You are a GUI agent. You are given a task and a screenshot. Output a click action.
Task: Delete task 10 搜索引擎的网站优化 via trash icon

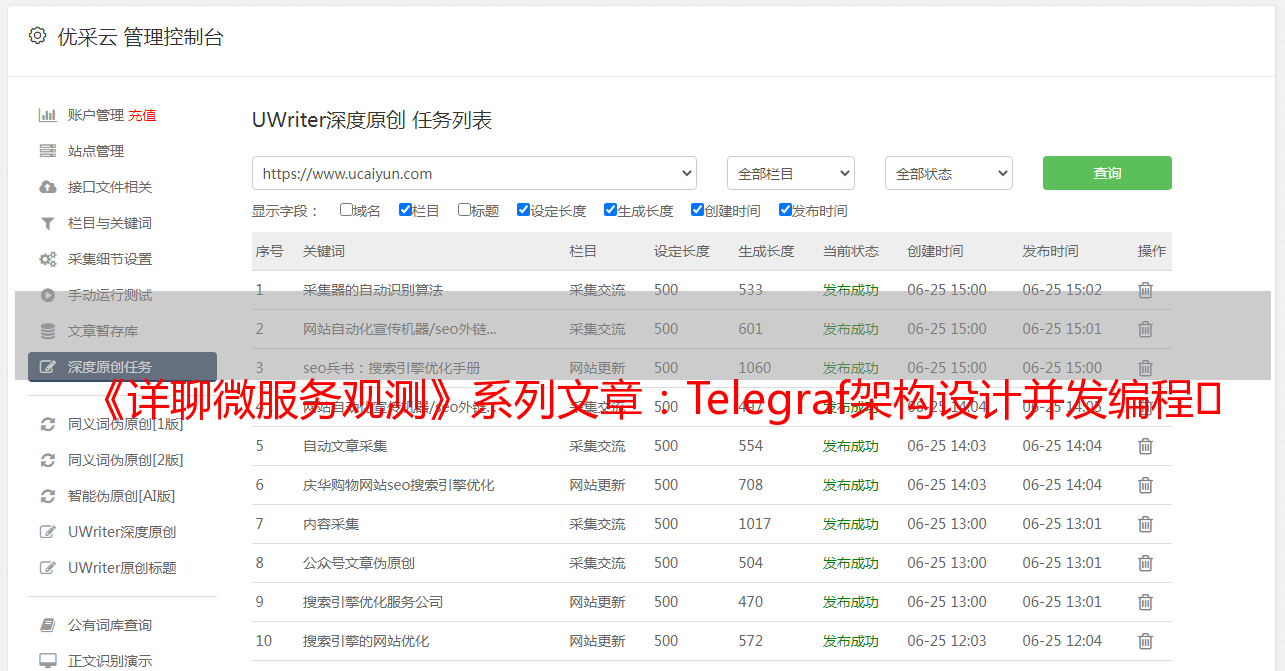1145,641
